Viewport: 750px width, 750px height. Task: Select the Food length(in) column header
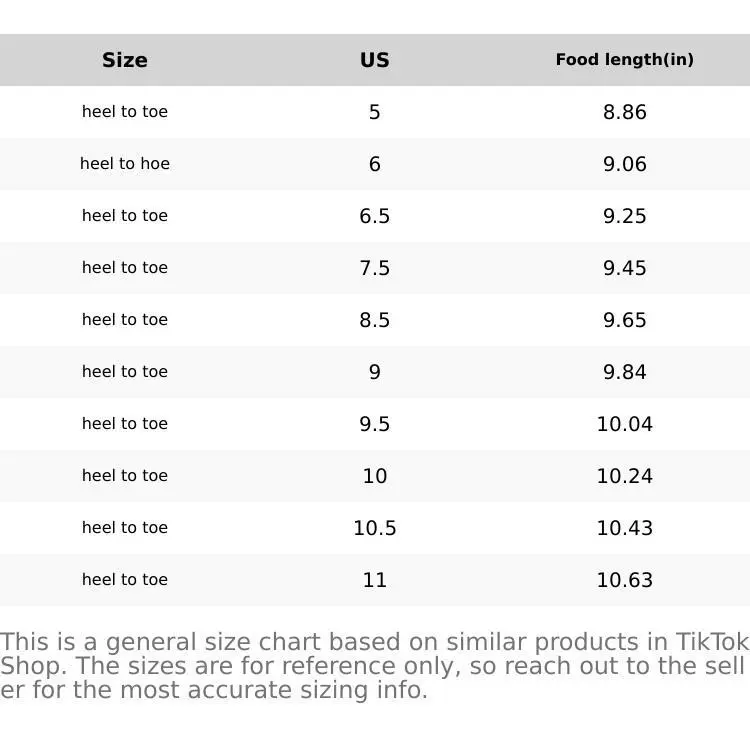[x=624, y=60]
